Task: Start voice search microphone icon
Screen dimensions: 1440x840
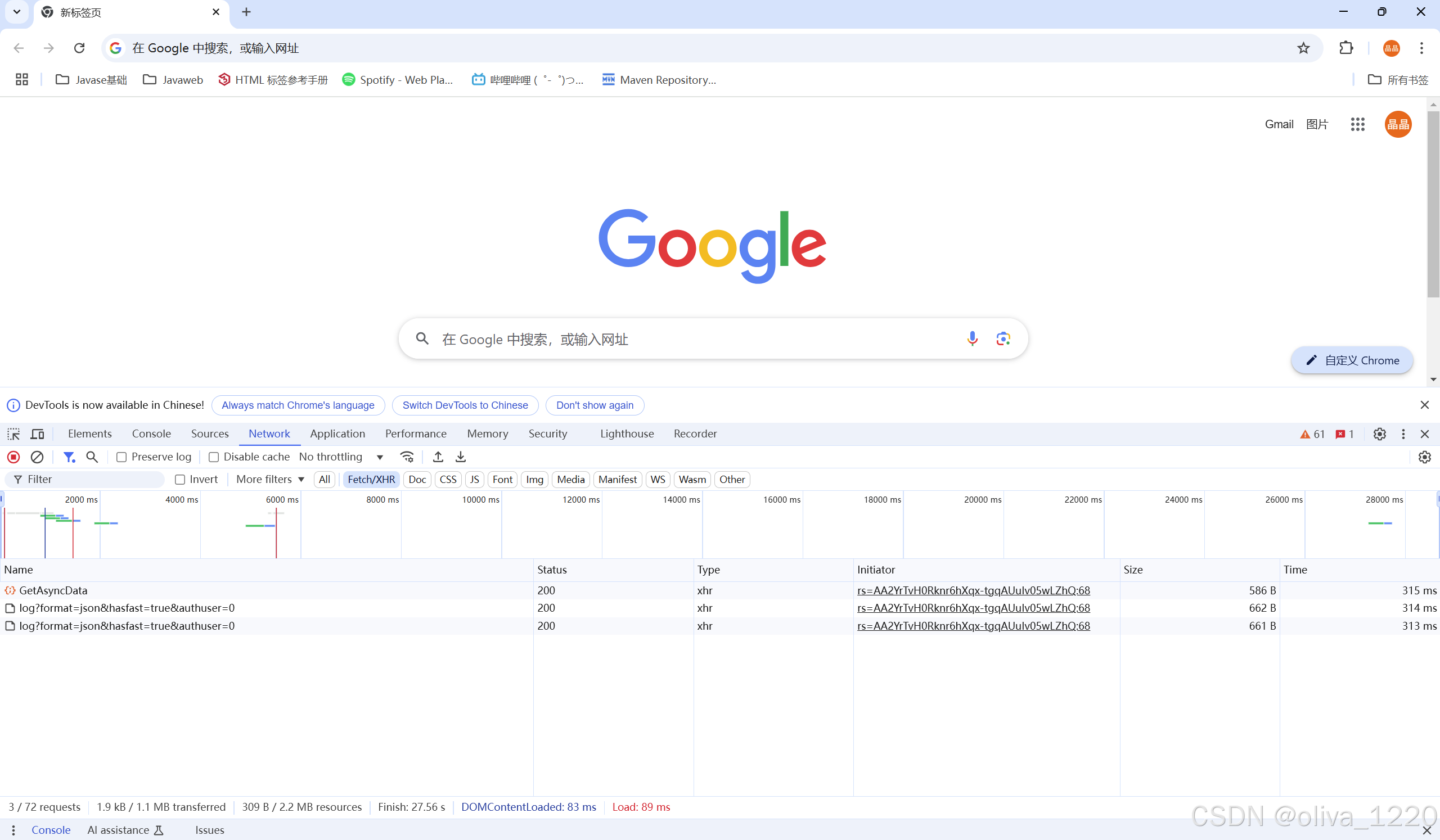Action: coord(972,338)
